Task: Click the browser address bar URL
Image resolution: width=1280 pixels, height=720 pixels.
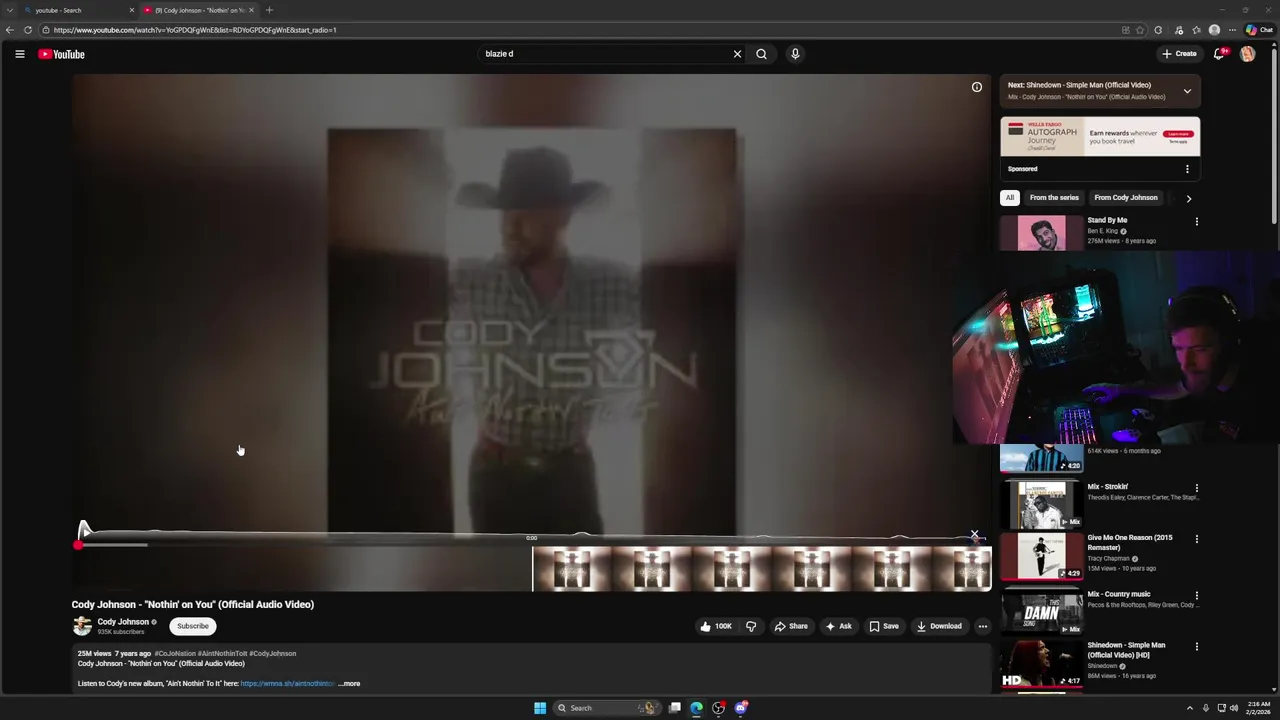Action: click(x=195, y=30)
